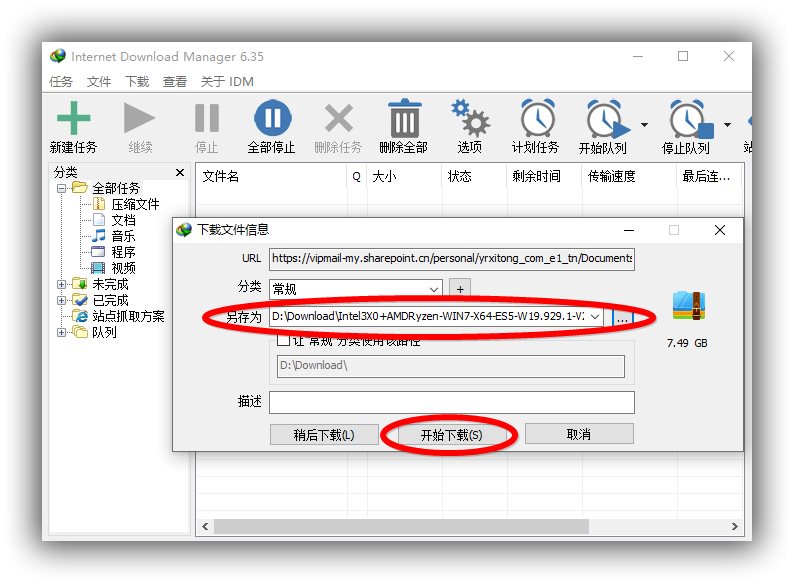This screenshot has width=794, height=583.
Task: Click the Resume (继续) play icon
Action: click(x=139, y=118)
